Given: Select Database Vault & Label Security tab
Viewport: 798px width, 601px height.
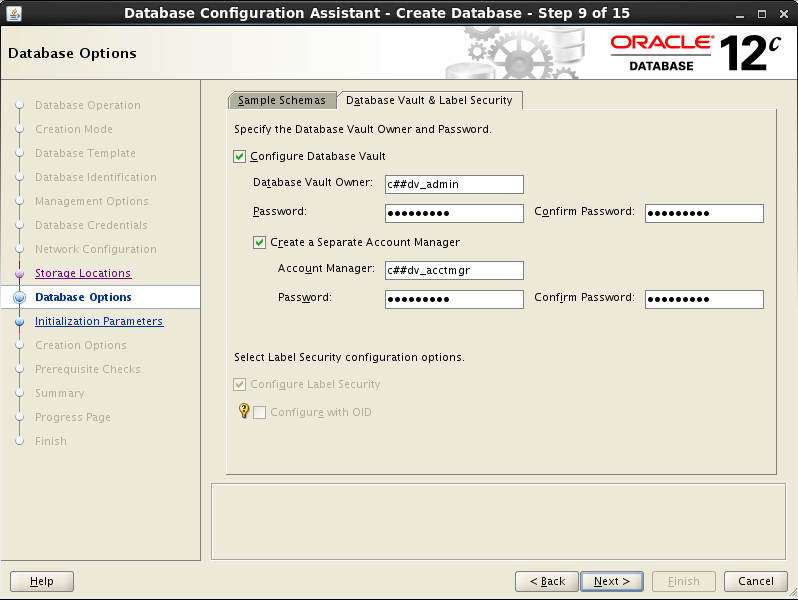Looking at the screenshot, I should (x=430, y=100).
